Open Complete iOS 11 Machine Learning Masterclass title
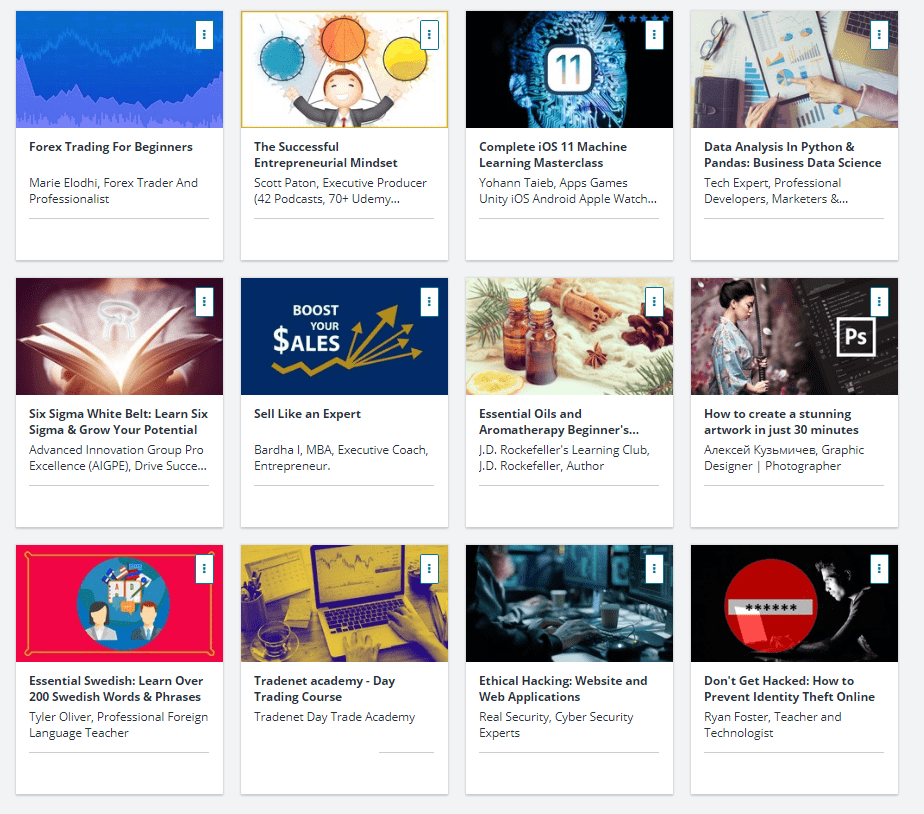This screenshot has height=814, width=924. pos(553,154)
